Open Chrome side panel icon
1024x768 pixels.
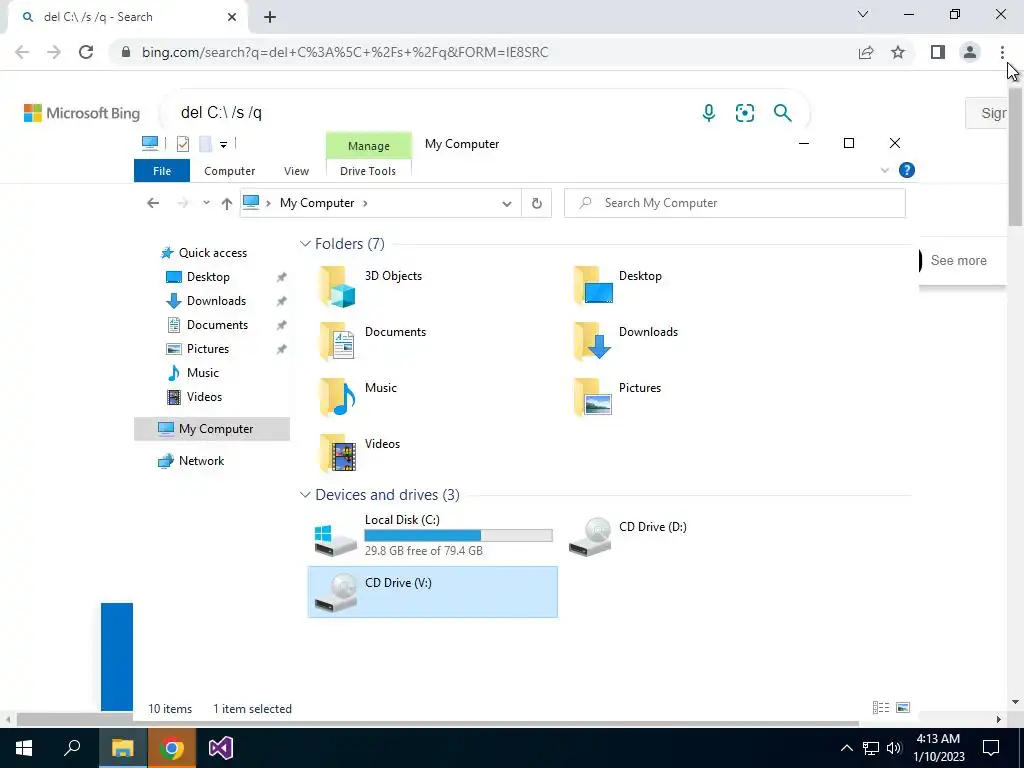[938, 52]
